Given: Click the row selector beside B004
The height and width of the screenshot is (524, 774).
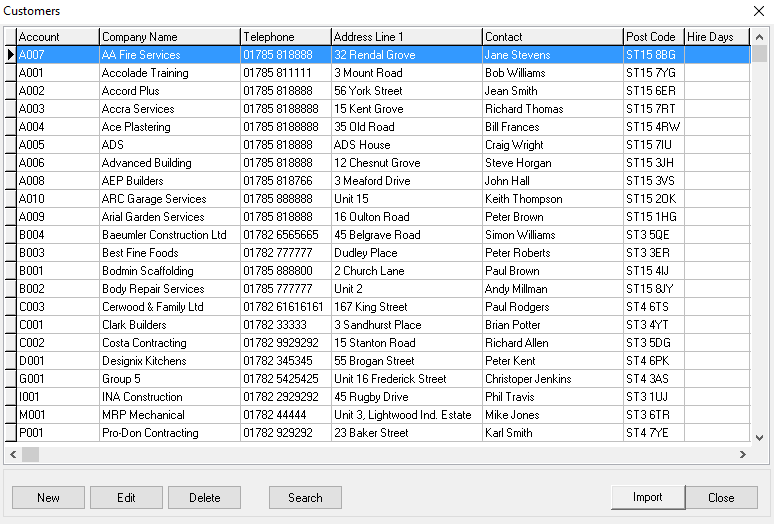Looking at the screenshot, I should pyautogui.click(x=10, y=235).
